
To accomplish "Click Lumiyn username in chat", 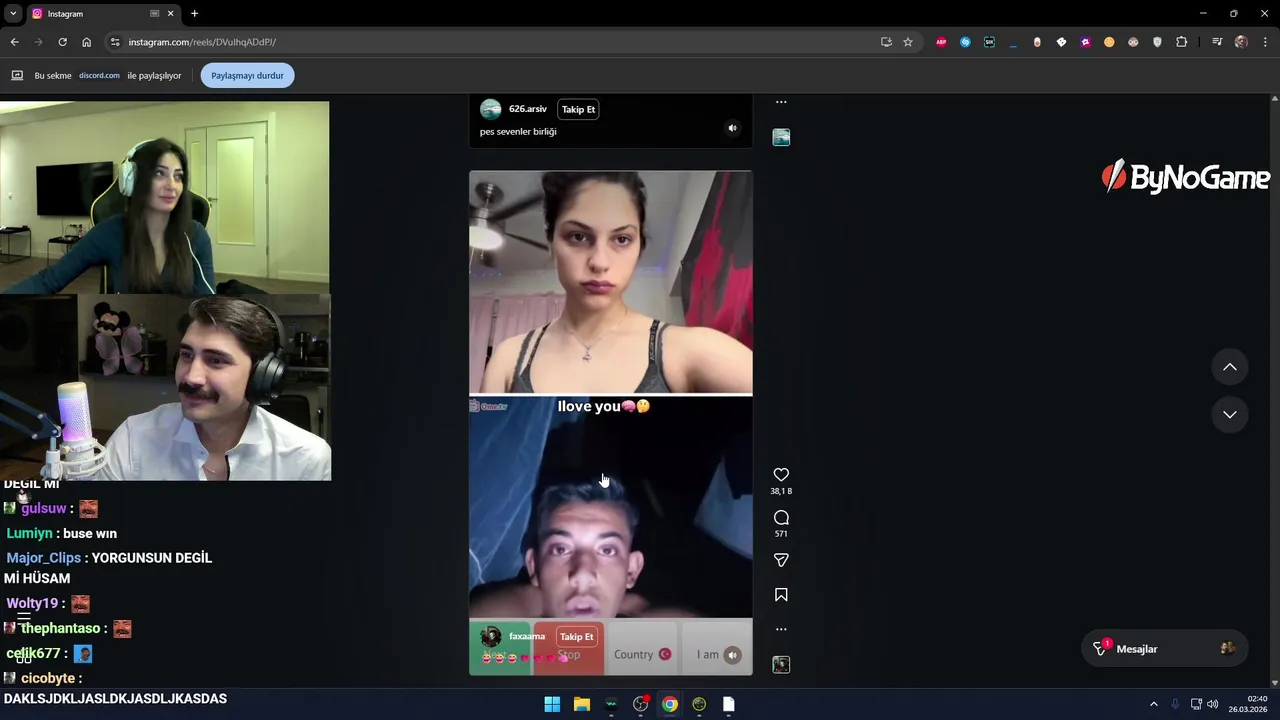I will pyautogui.click(x=29, y=533).
